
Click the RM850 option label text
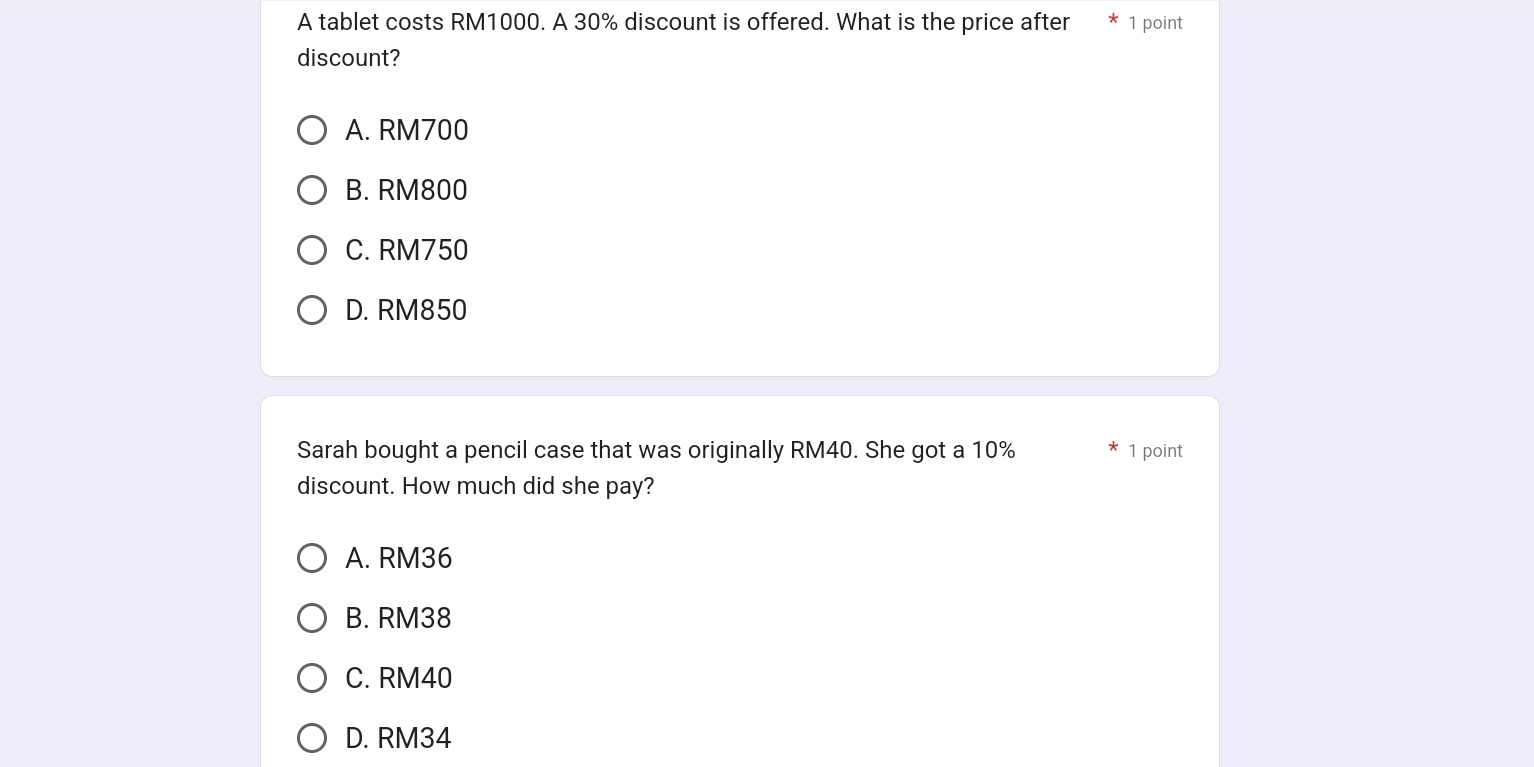406,310
